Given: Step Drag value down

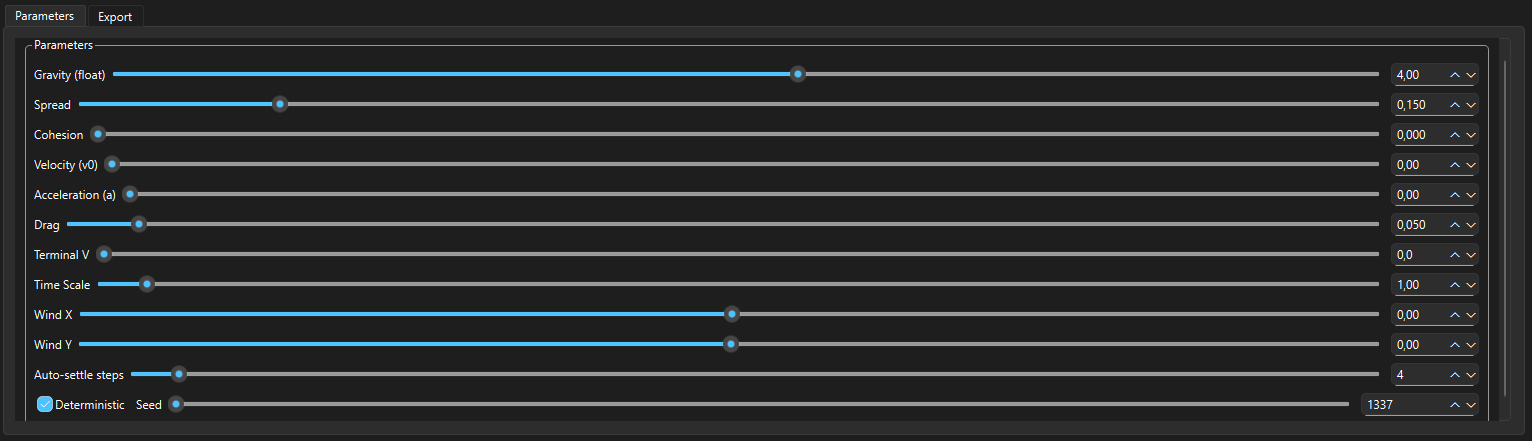Looking at the screenshot, I should 1470,225.
